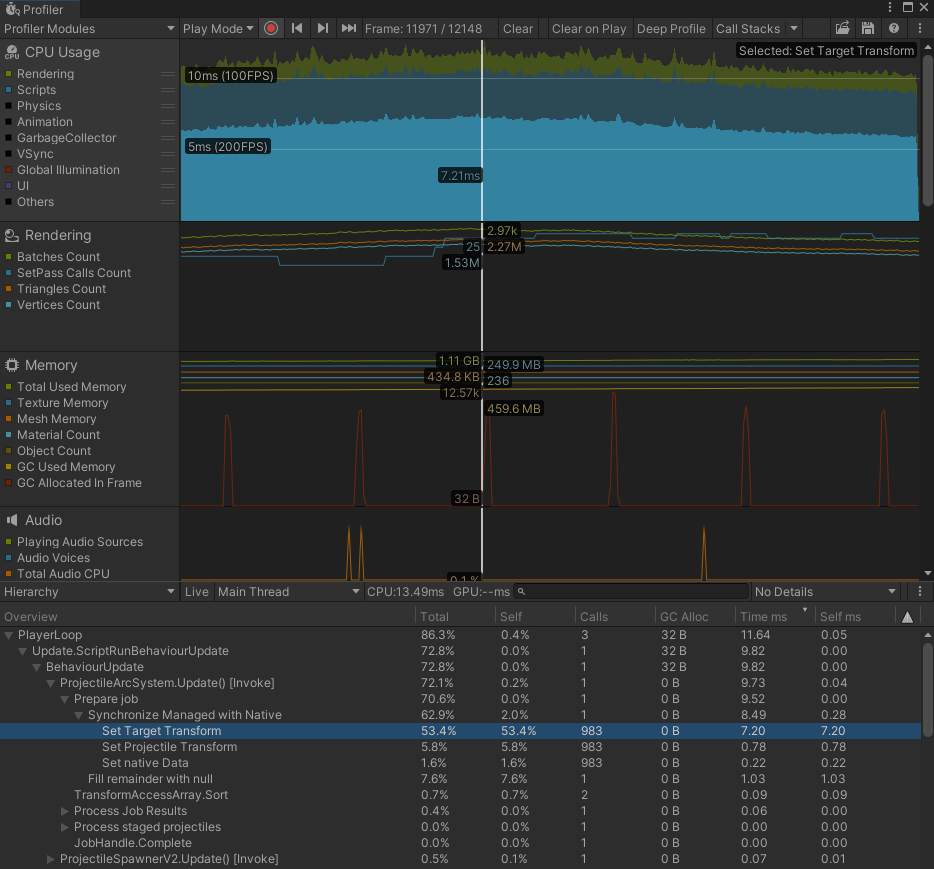Collapse the PlayerLoop tree item
The width and height of the screenshot is (934, 869).
coord(9,635)
